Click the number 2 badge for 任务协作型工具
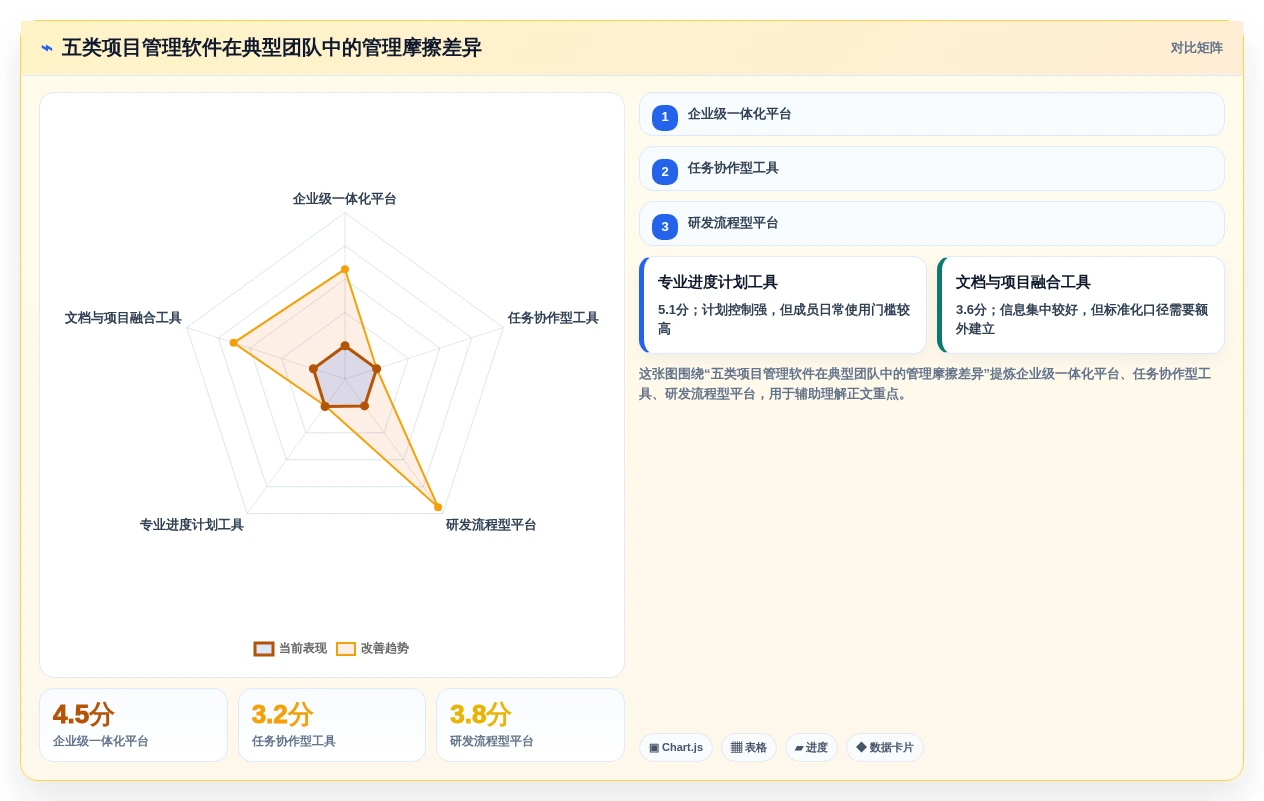 click(665, 172)
